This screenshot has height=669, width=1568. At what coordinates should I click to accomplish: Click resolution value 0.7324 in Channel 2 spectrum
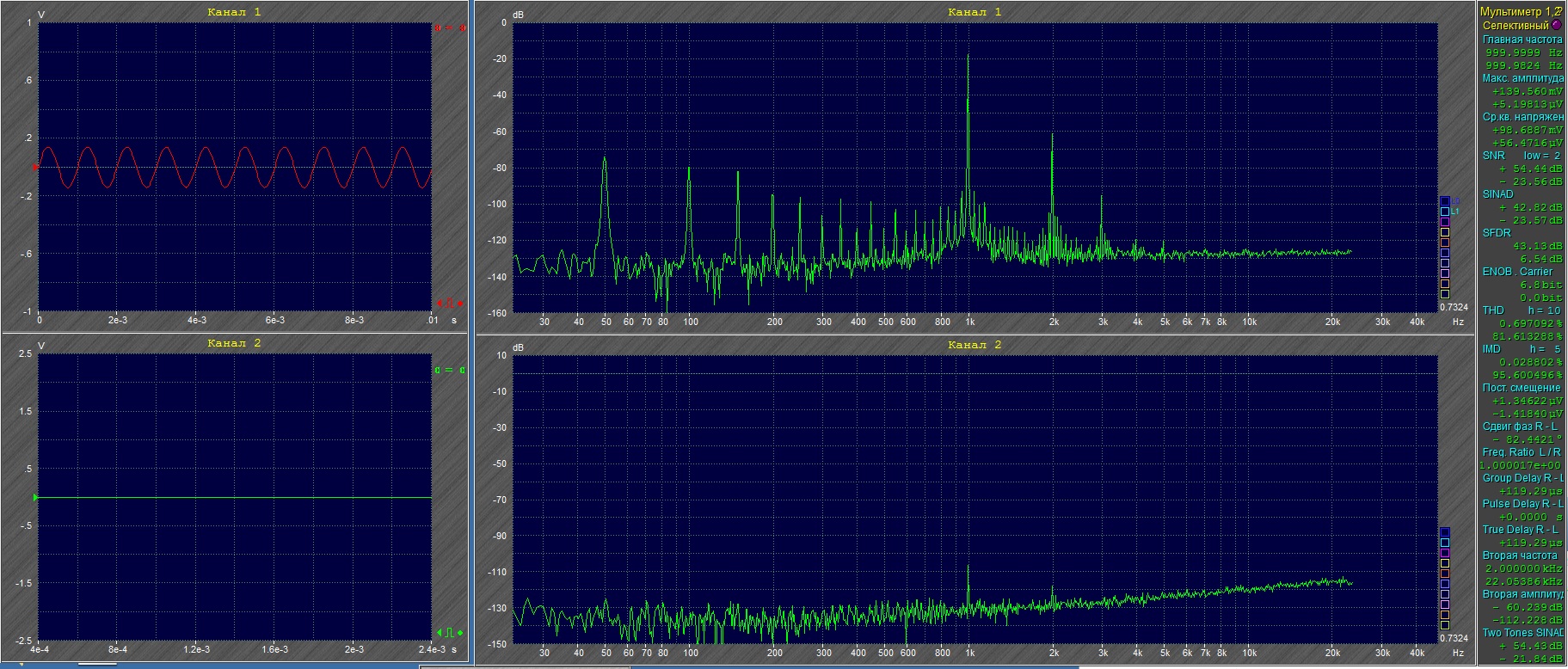pyautogui.click(x=1454, y=638)
